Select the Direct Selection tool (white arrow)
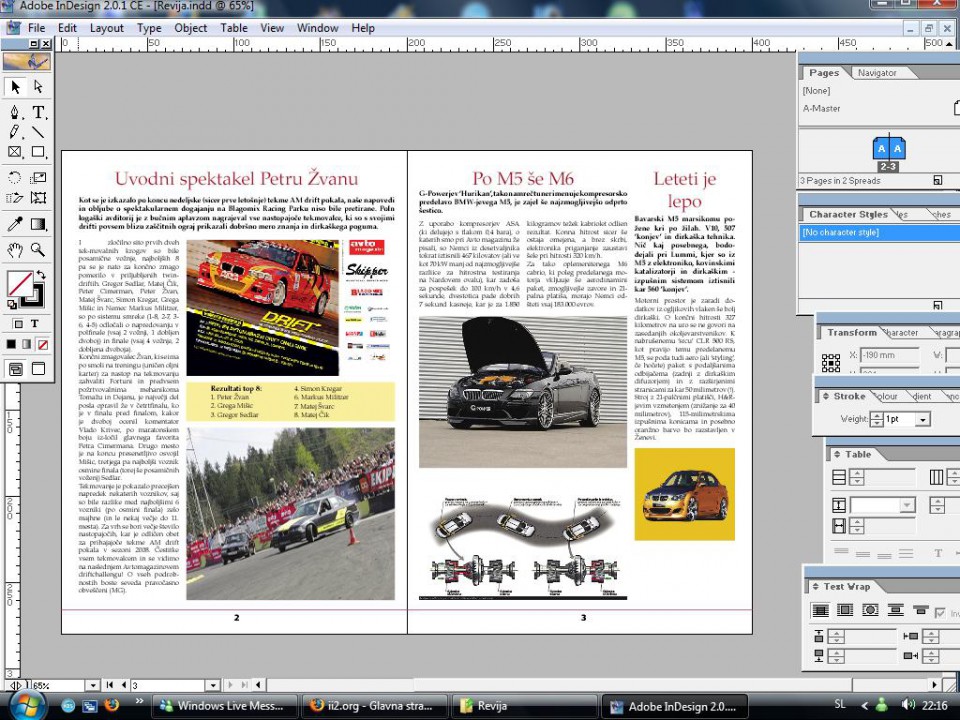Viewport: 960px width, 720px height. click(38, 87)
